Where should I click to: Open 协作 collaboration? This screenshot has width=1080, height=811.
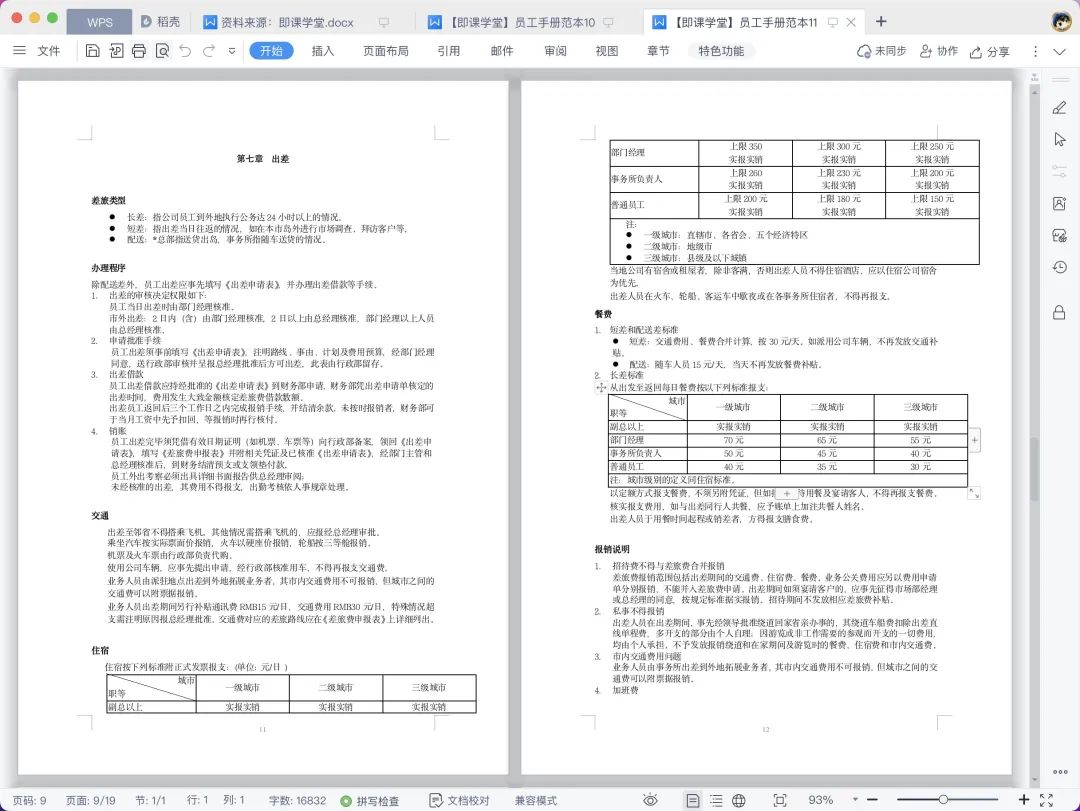(x=939, y=51)
